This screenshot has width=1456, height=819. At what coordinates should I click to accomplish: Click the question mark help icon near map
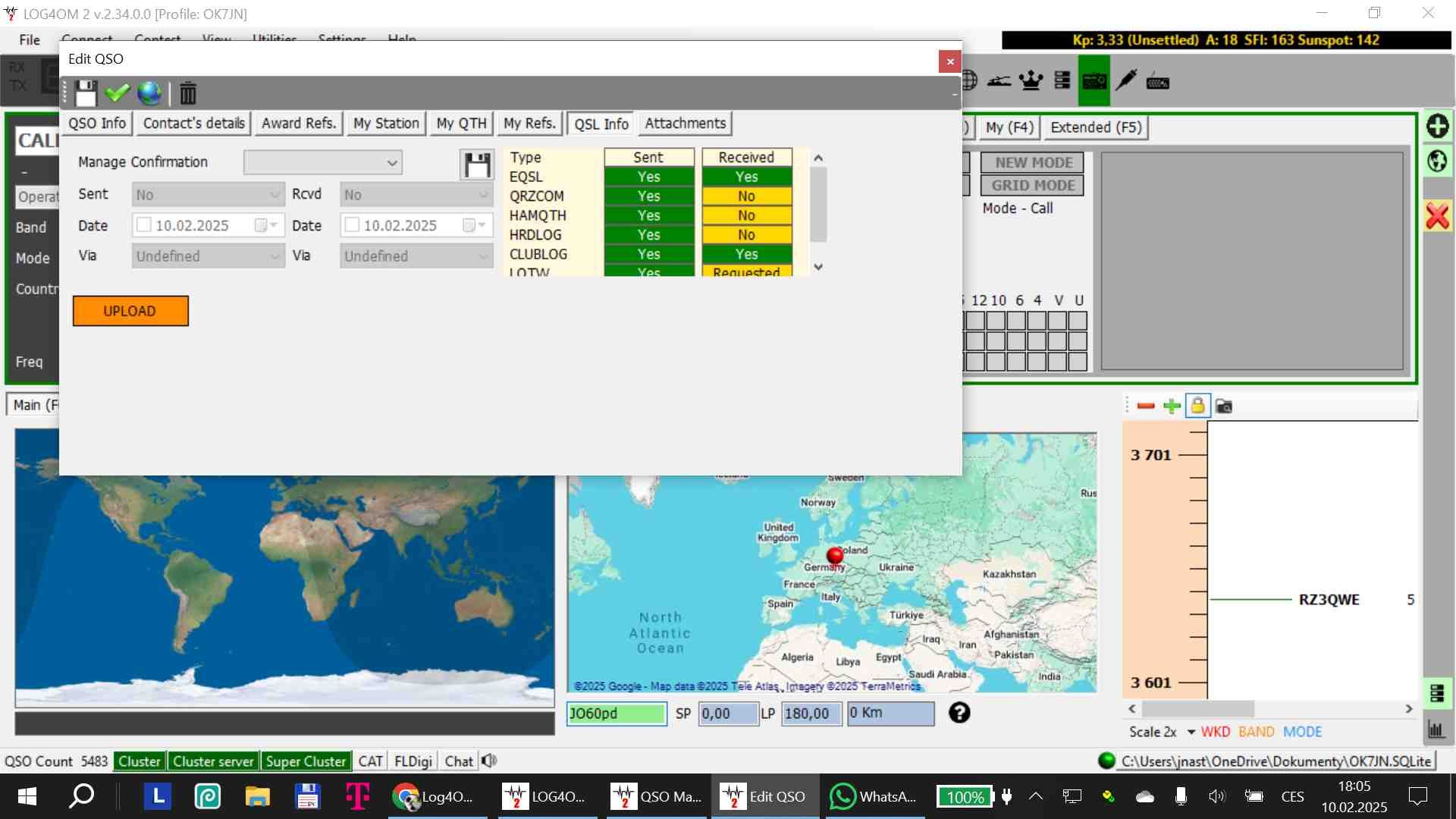(959, 713)
